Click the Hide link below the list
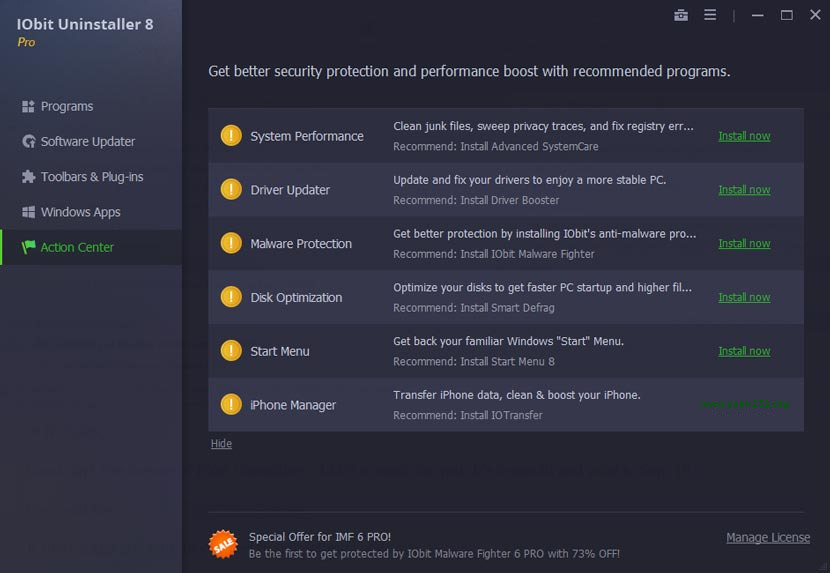The image size is (830, 573). (221, 444)
